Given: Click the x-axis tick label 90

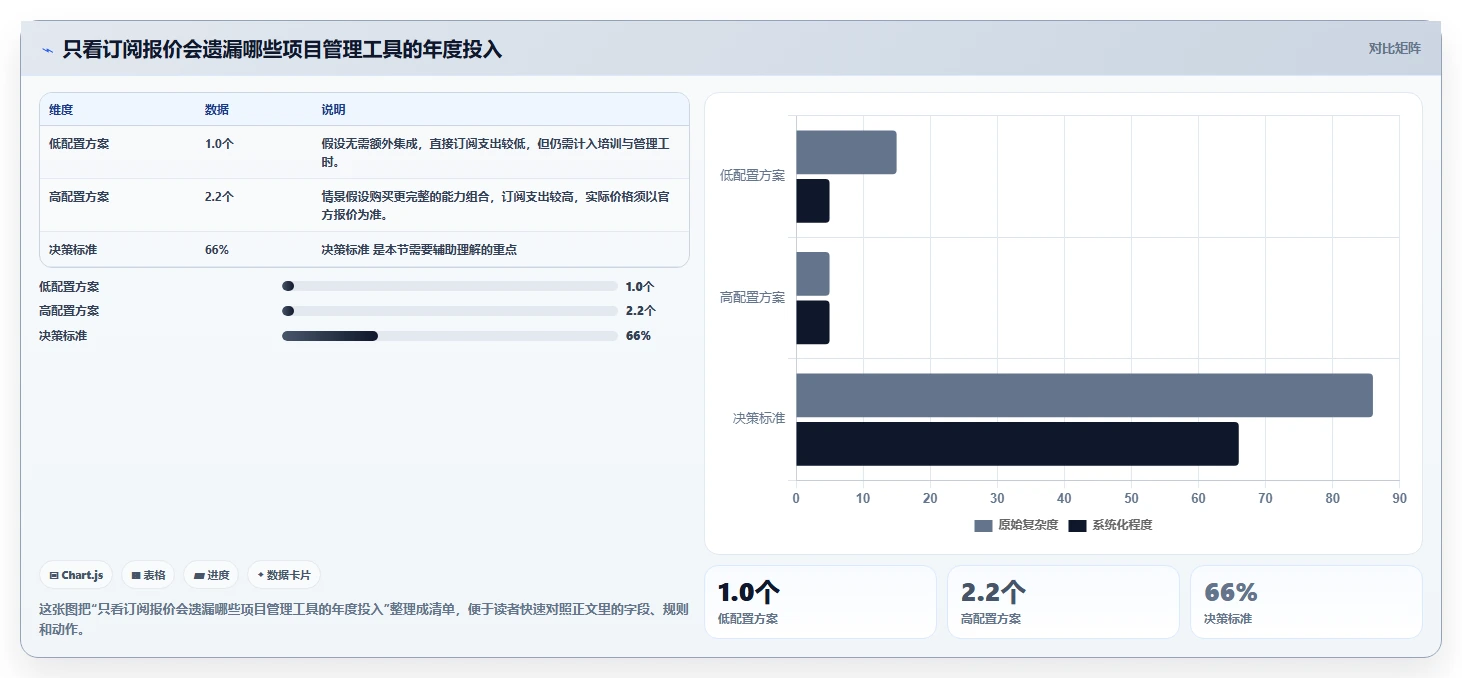Looking at the screenshot, I should [1399, 498].
